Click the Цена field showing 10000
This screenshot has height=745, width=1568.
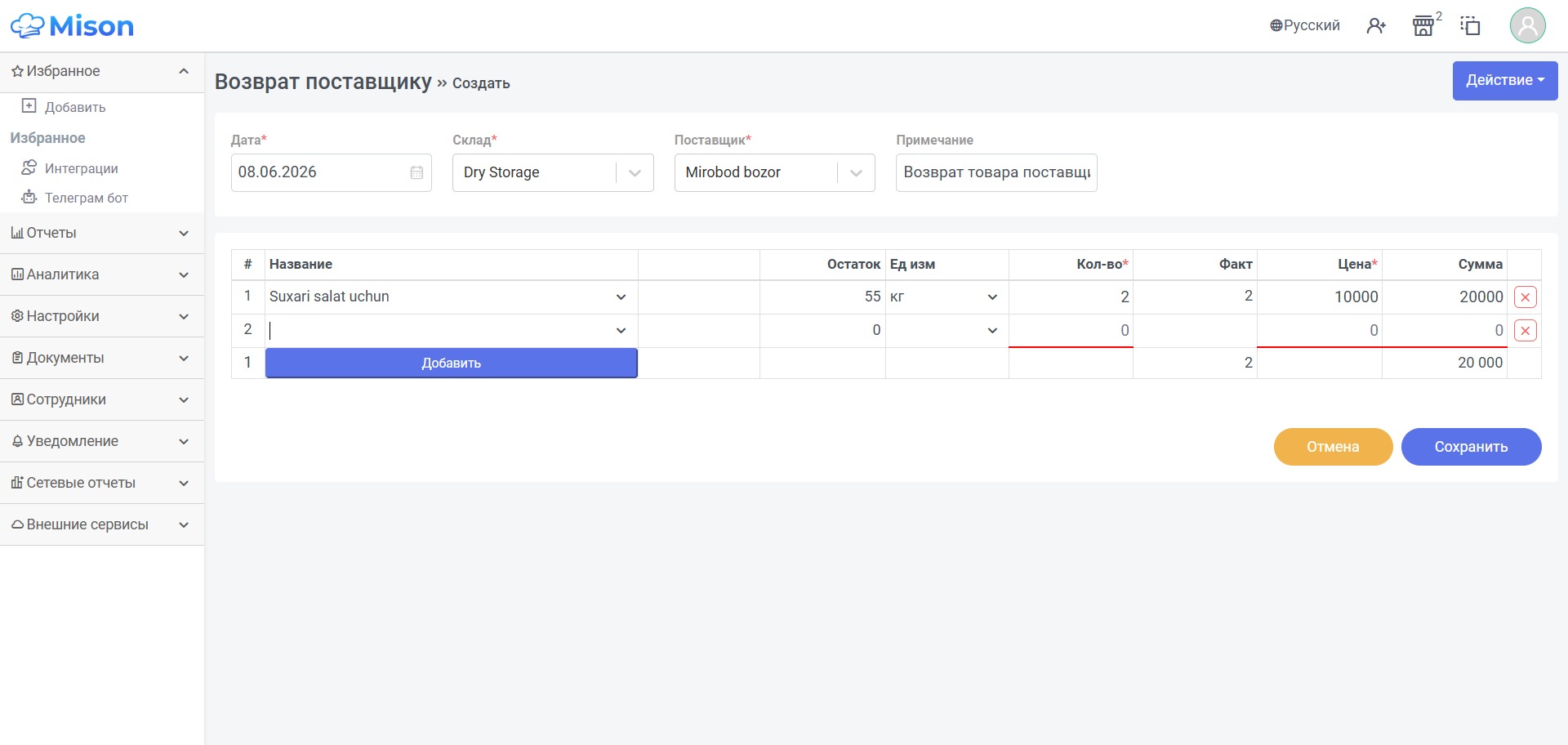(x=1320, y=297)
